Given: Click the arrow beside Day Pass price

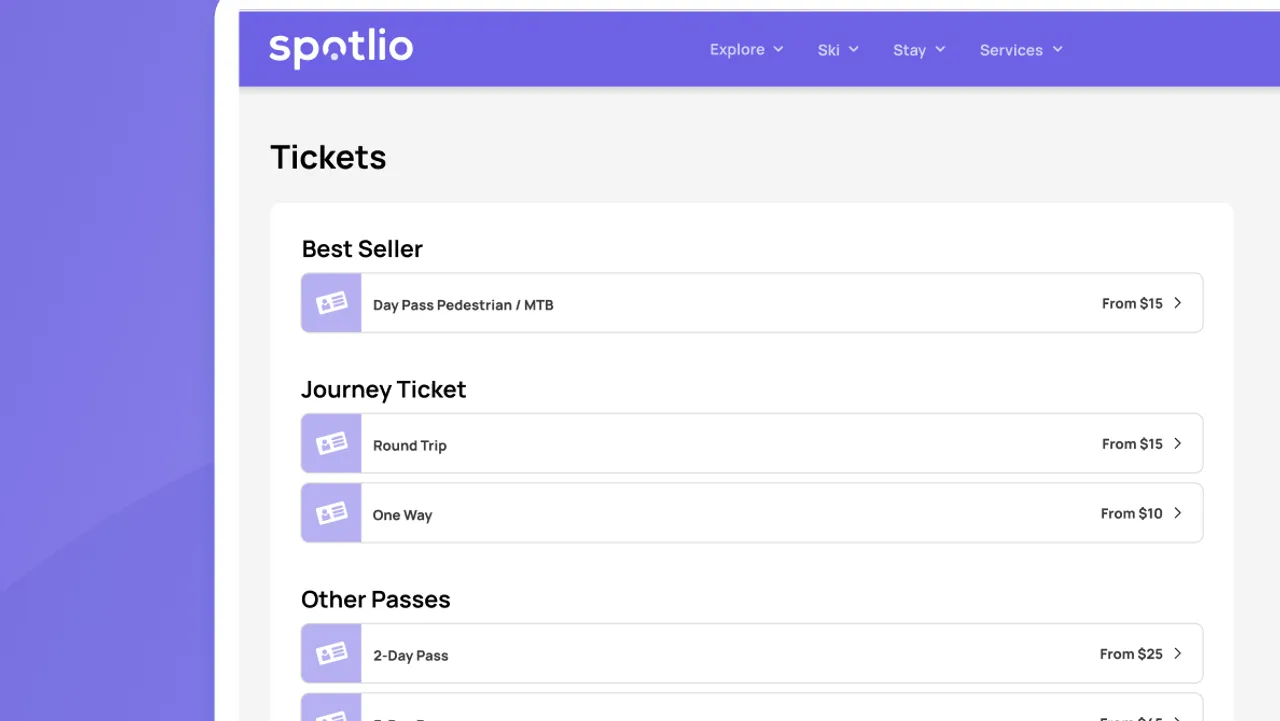Looking at the screenshot, I should (1177, 303).
